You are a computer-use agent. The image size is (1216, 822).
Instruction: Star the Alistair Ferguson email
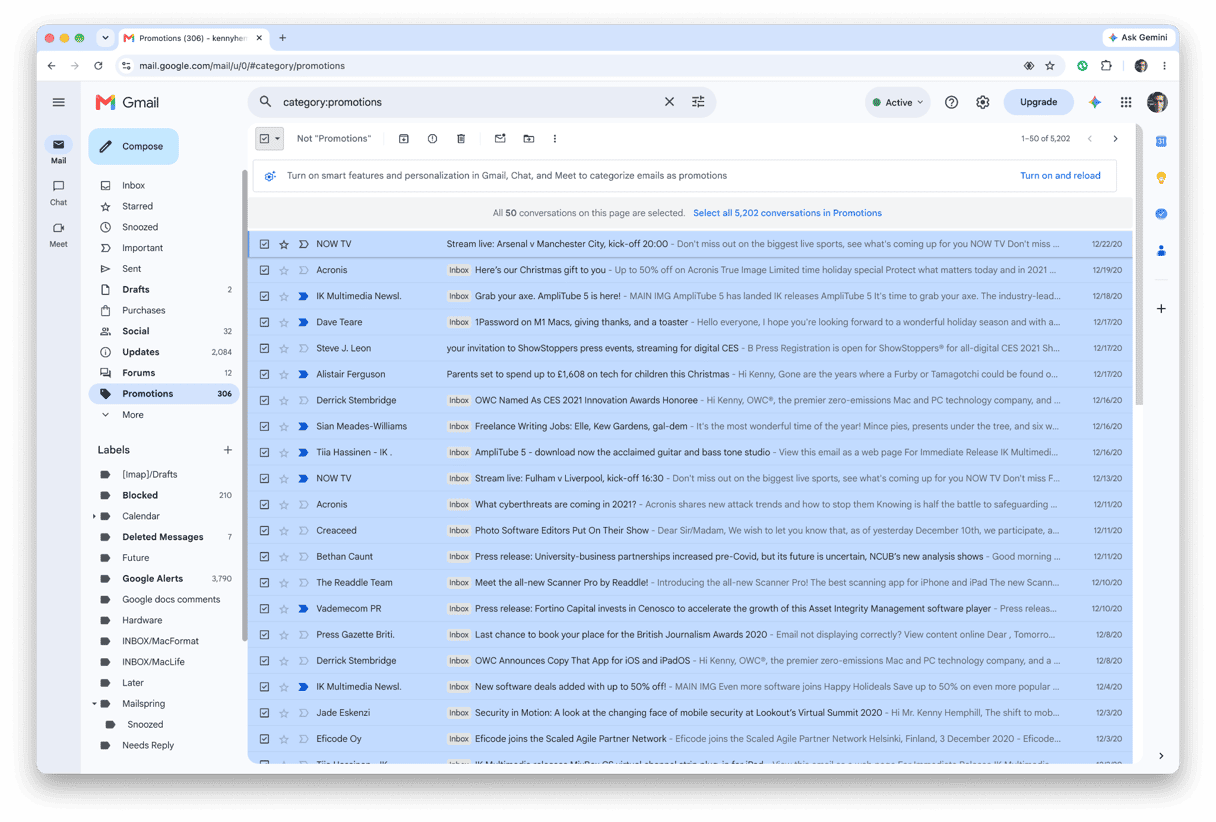pyautogui.click(x=284, y=374)
